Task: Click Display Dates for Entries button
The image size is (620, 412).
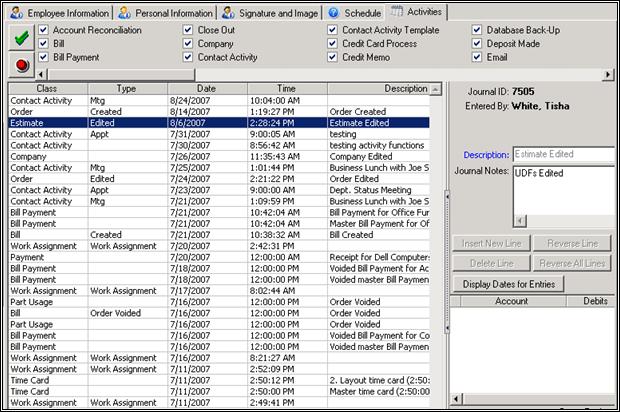Action: point(508,284)
